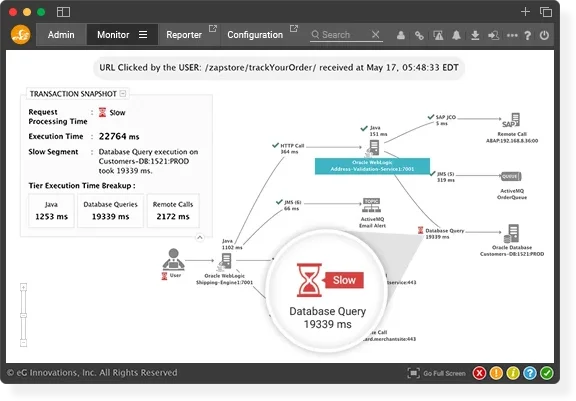The width and height of the screenshot is (576, 401).
Task: Switch to the Monitor tab
Action: (113, 35)
